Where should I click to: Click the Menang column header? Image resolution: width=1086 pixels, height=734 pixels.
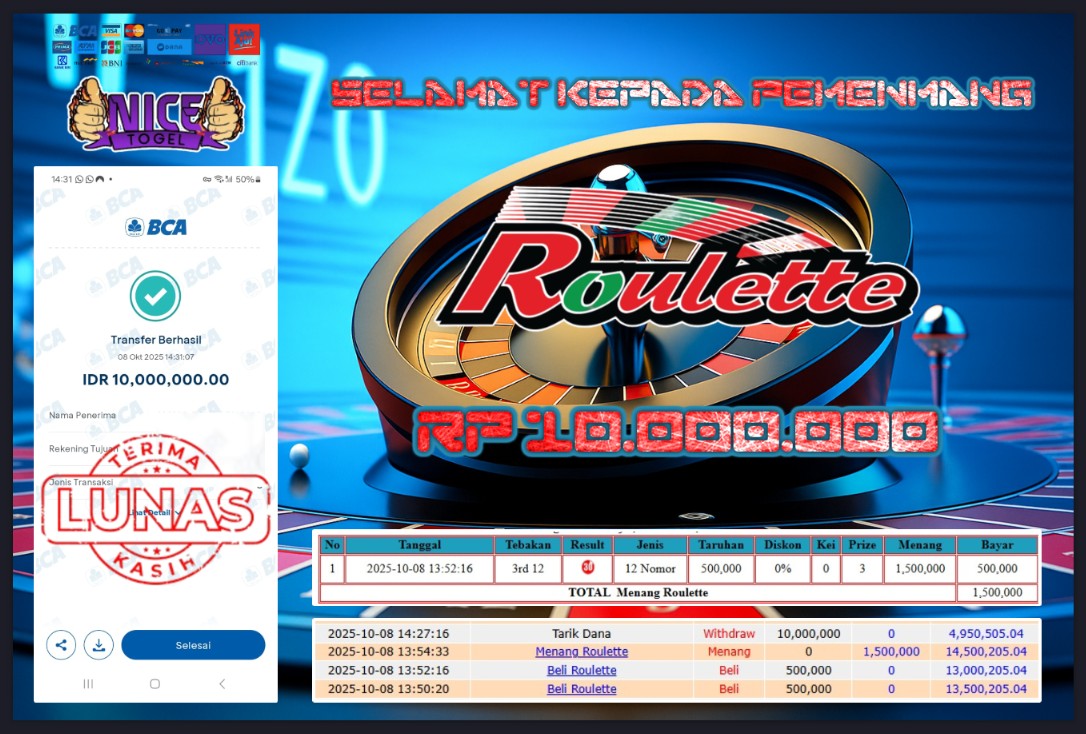tap(919, 545)
